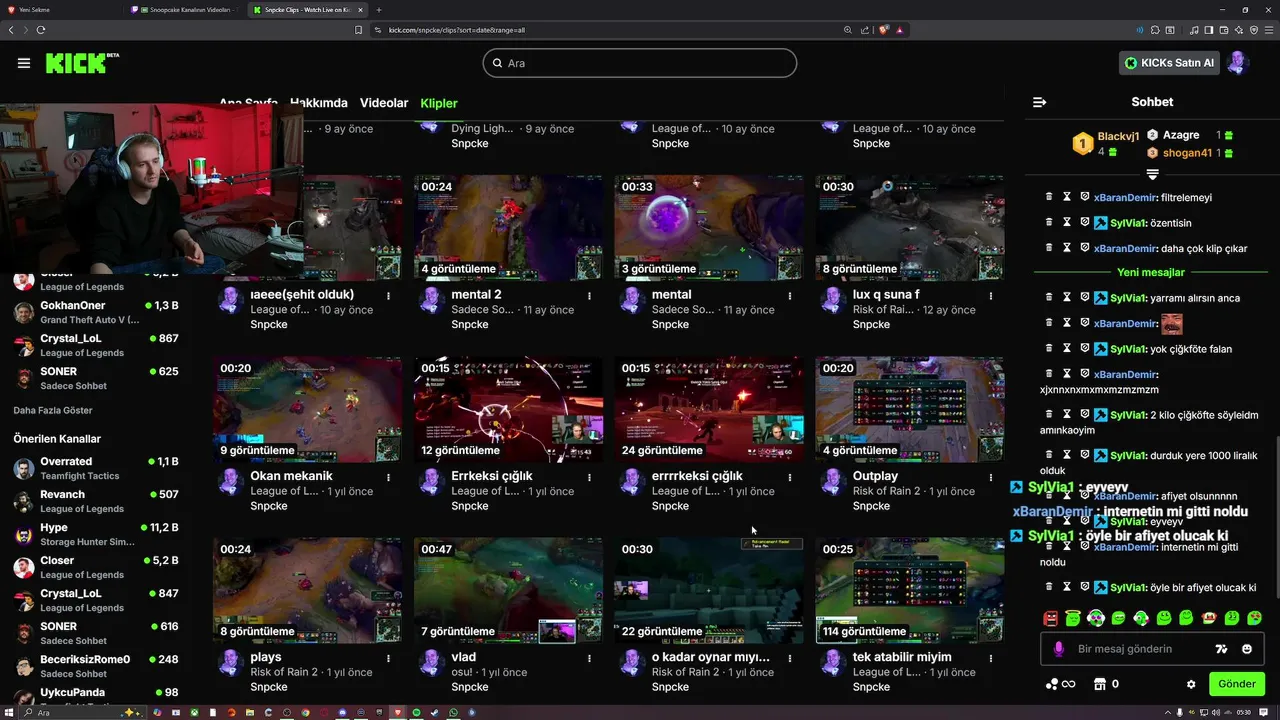Toggle the browser sidebar panel
1280x720 pixels.
1208,30
